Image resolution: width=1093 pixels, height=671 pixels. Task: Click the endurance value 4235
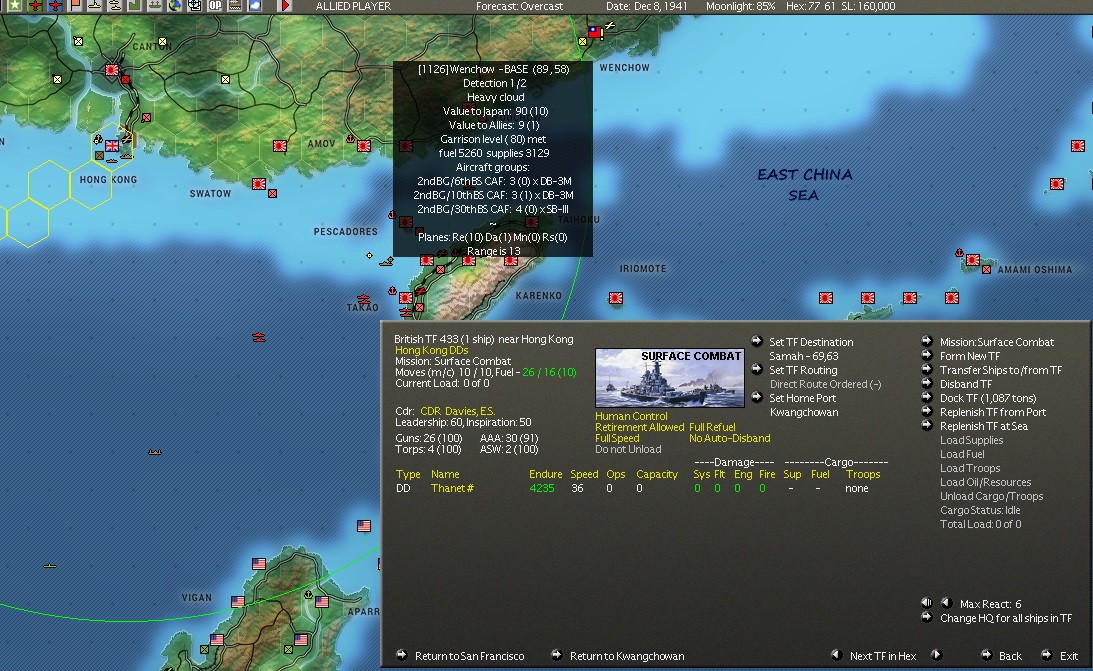(542, 488)
